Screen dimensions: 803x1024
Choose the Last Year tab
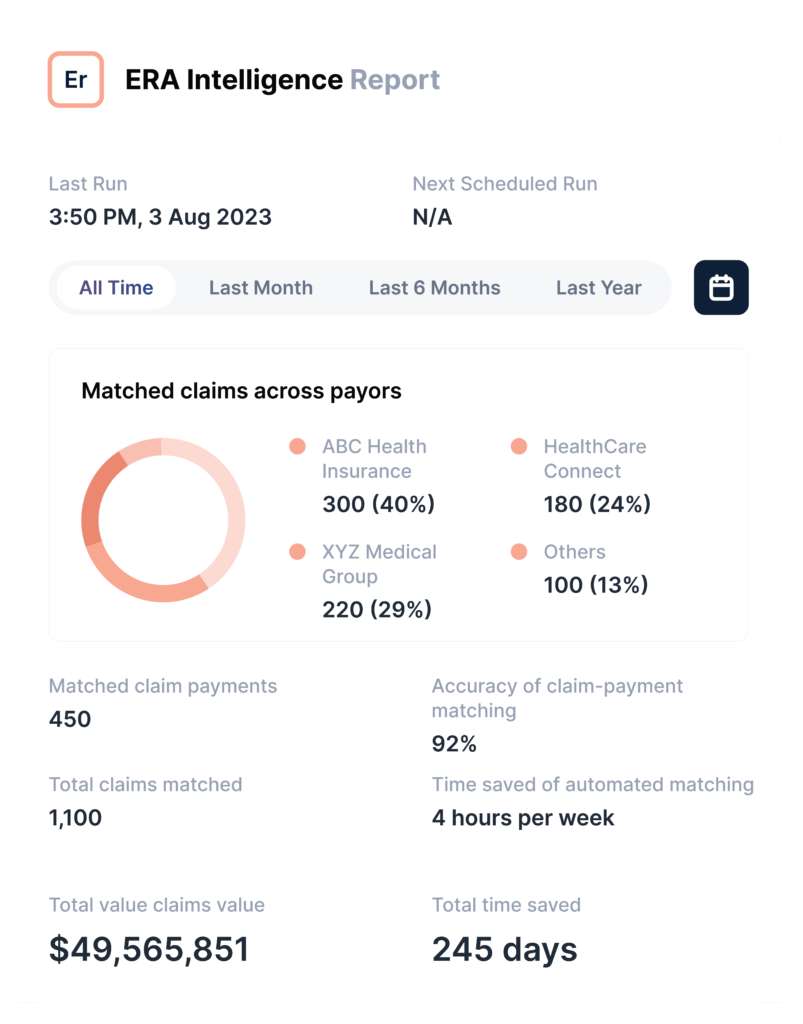tap(599, 287)
